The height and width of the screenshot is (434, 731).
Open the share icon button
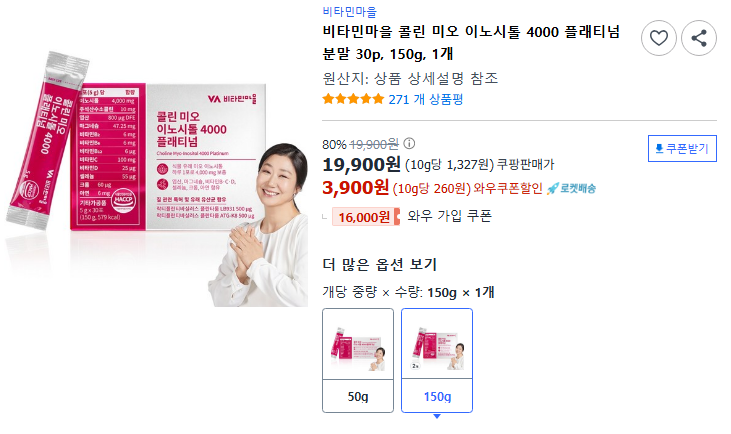coord(698,38)
